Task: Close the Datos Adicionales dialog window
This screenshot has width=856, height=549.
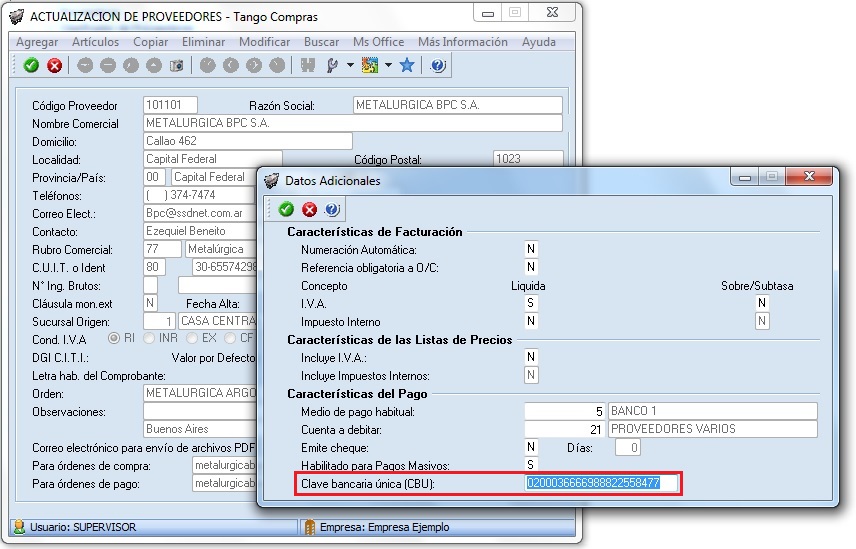Action: (x=810, y=176)
